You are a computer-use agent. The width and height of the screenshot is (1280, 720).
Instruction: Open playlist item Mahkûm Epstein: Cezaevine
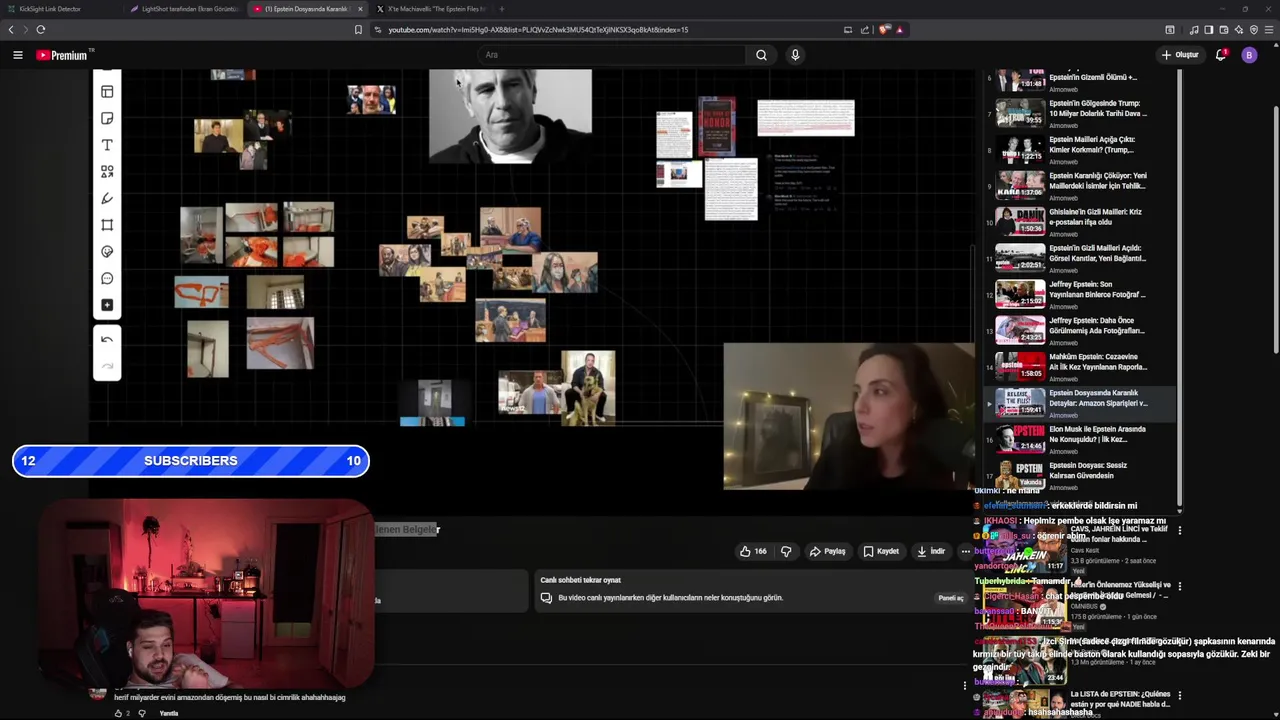1078,366
